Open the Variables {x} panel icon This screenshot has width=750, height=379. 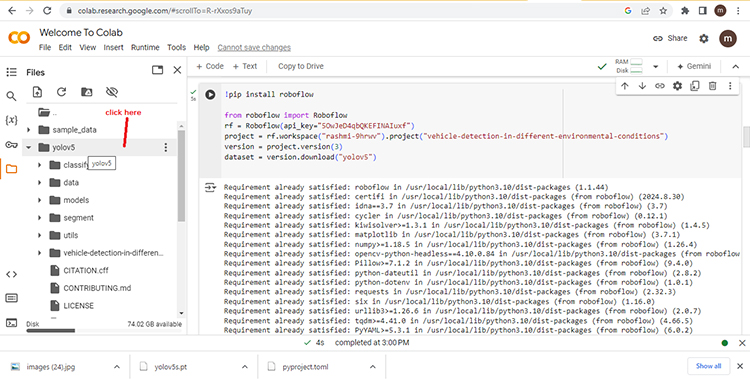[x=11, y=120]
